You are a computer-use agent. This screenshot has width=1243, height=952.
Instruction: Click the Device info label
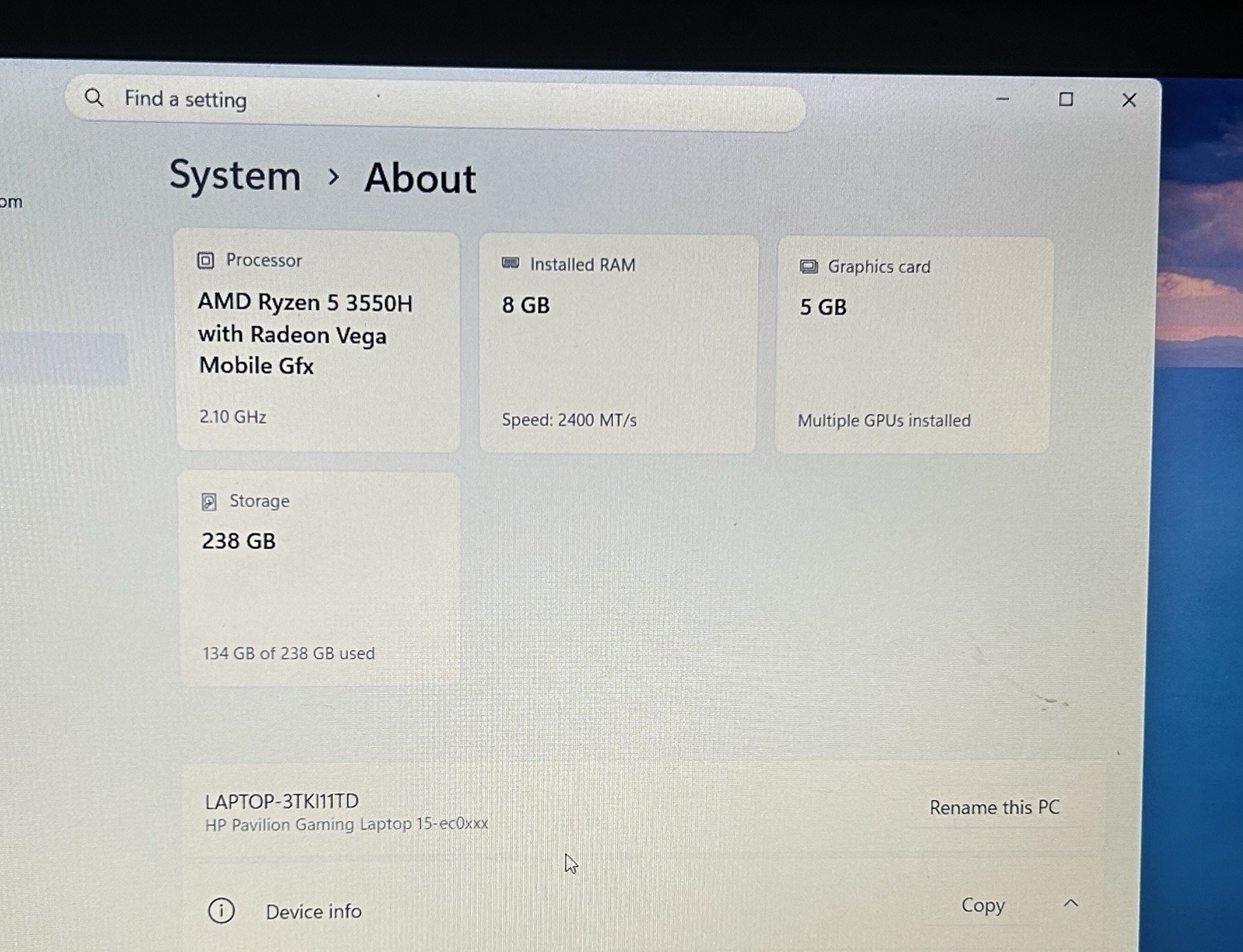point(314,912)
